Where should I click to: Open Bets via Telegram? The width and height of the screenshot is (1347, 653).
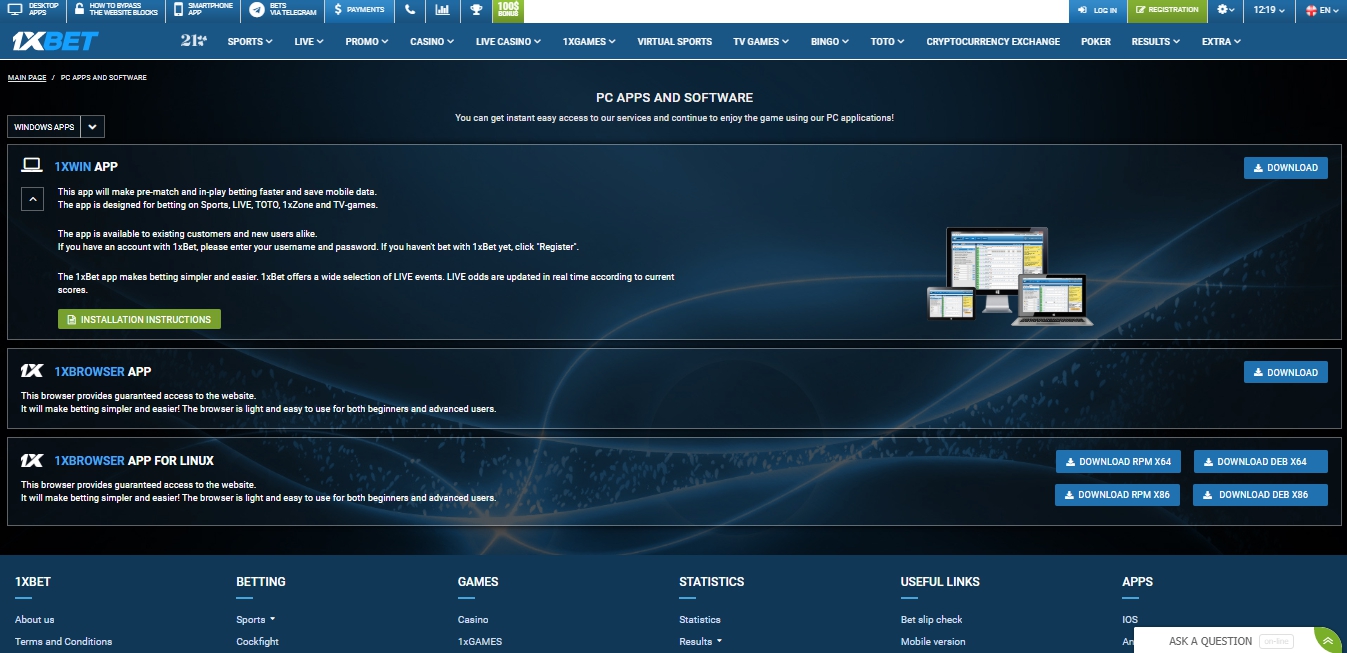[x=282, y=10]
